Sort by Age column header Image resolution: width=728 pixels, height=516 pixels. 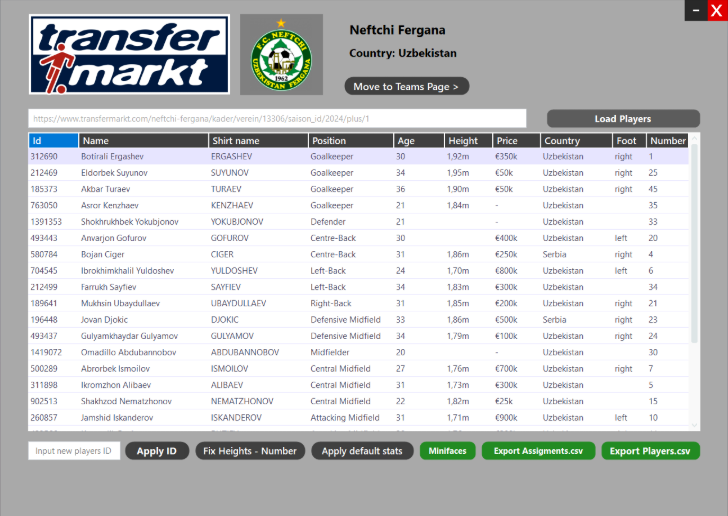click(419, 140)
